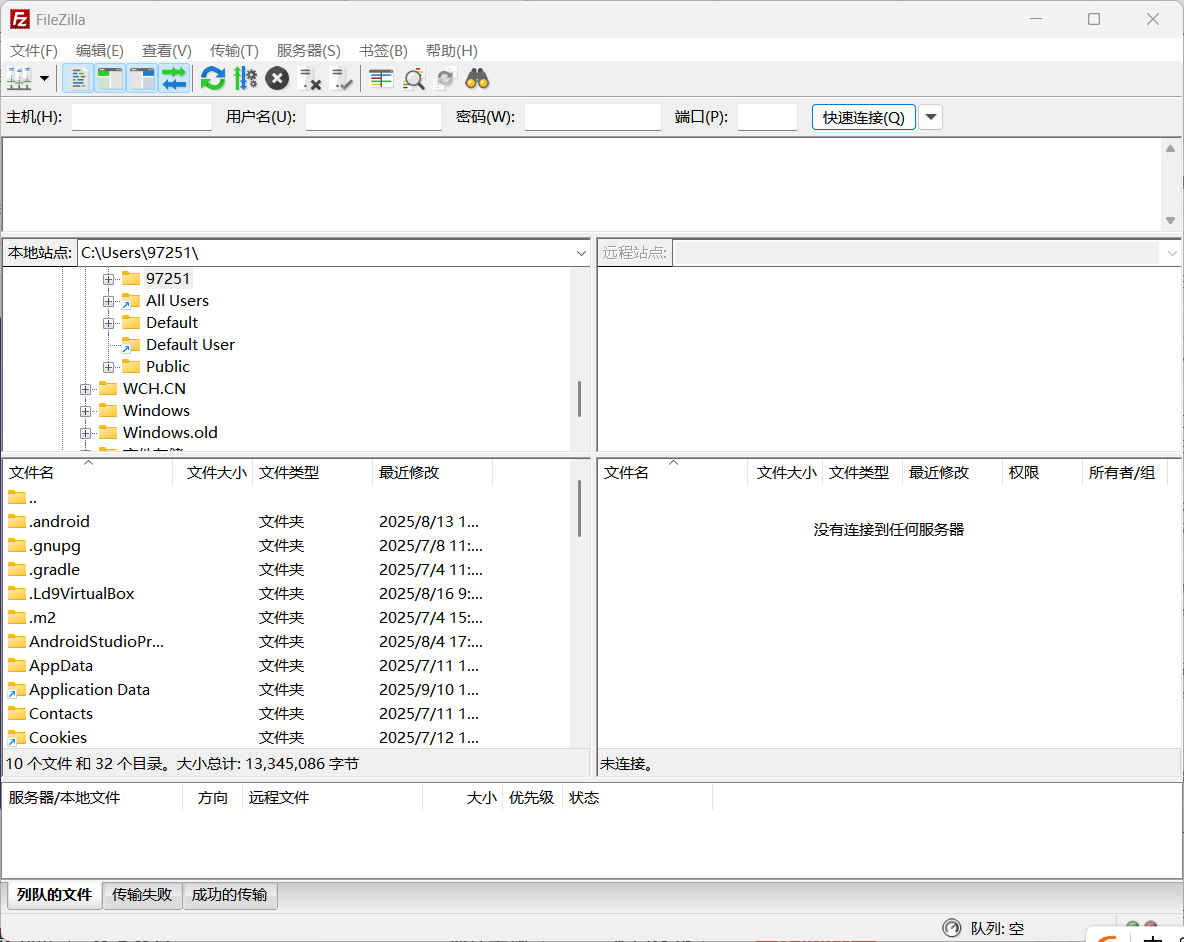Select Application Data shortcut folder icon
Screen dimensions: 1184x942
point(17,690)
